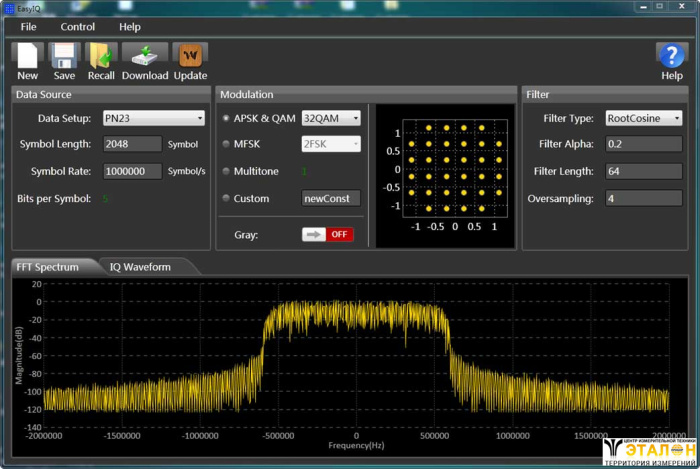Click the Update waveform icon
700x469 pixels.
(190, 56)
